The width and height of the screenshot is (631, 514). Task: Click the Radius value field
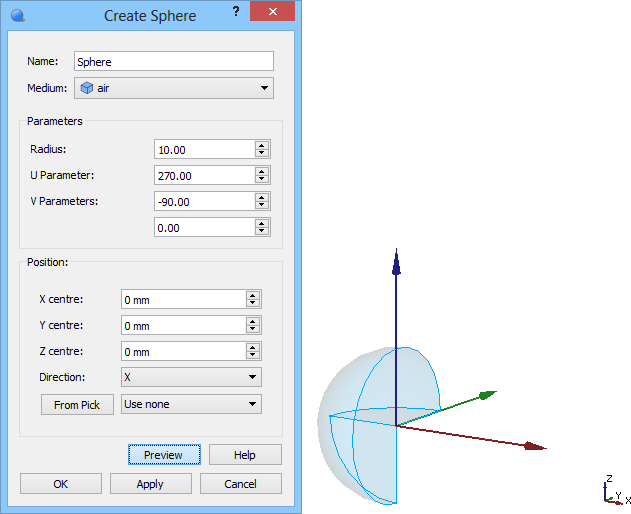pos(204,149)
